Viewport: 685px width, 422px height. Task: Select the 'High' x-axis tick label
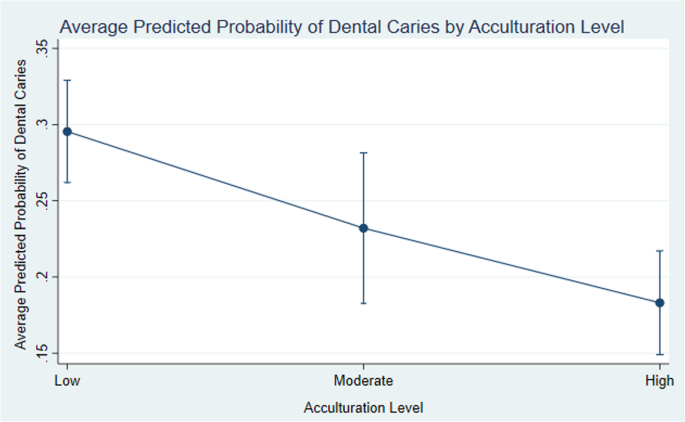point(660,381)
